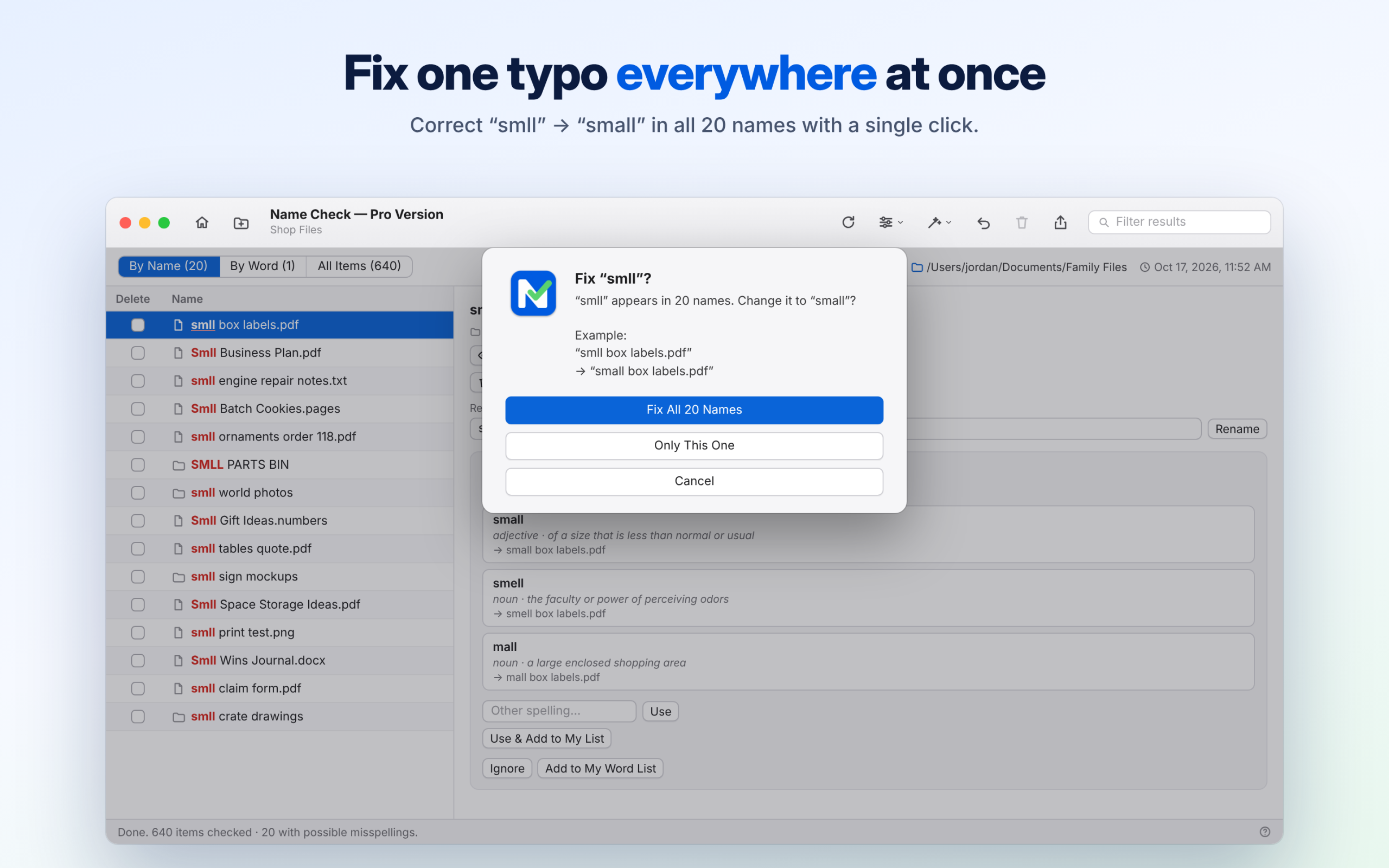
Task: Click folder icon of smll crate drawings
Action: point(179,717)
